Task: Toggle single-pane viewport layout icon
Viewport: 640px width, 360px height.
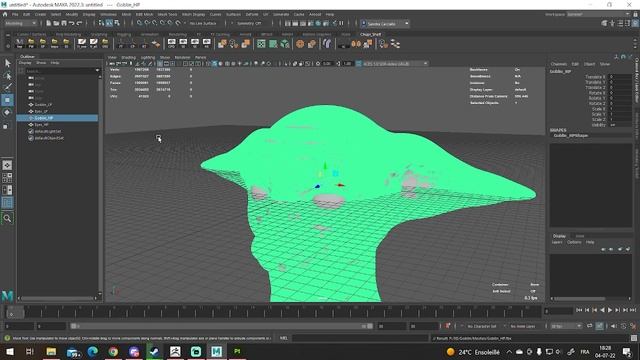Action: click(7, 165)
